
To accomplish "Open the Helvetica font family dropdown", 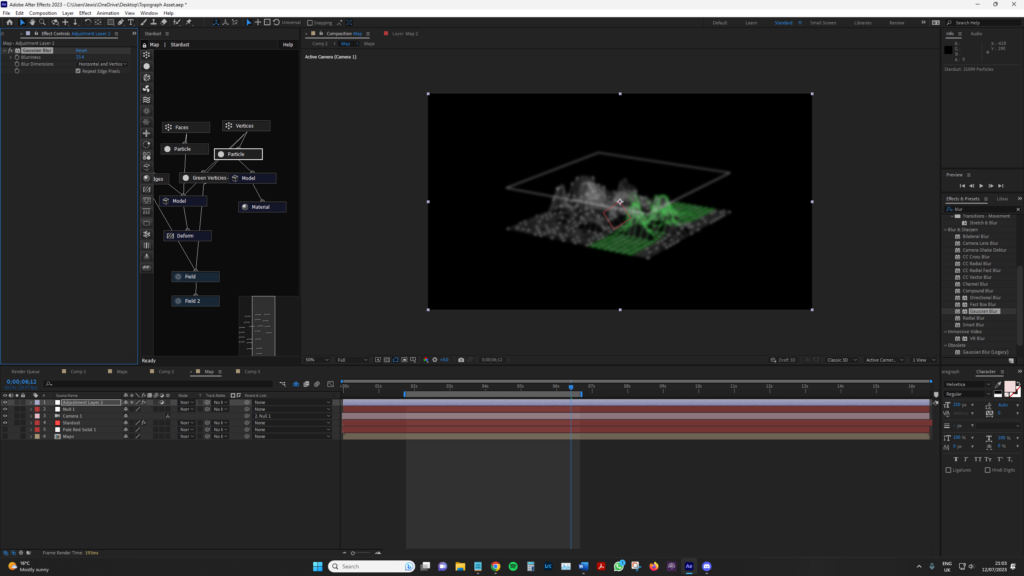I will 968,385.
